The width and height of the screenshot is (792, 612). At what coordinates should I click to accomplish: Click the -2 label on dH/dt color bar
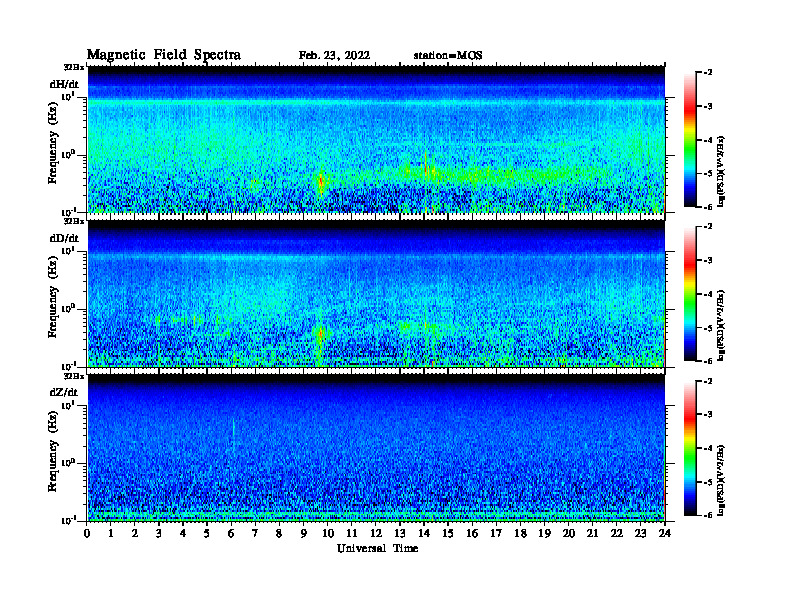point(708,73)
